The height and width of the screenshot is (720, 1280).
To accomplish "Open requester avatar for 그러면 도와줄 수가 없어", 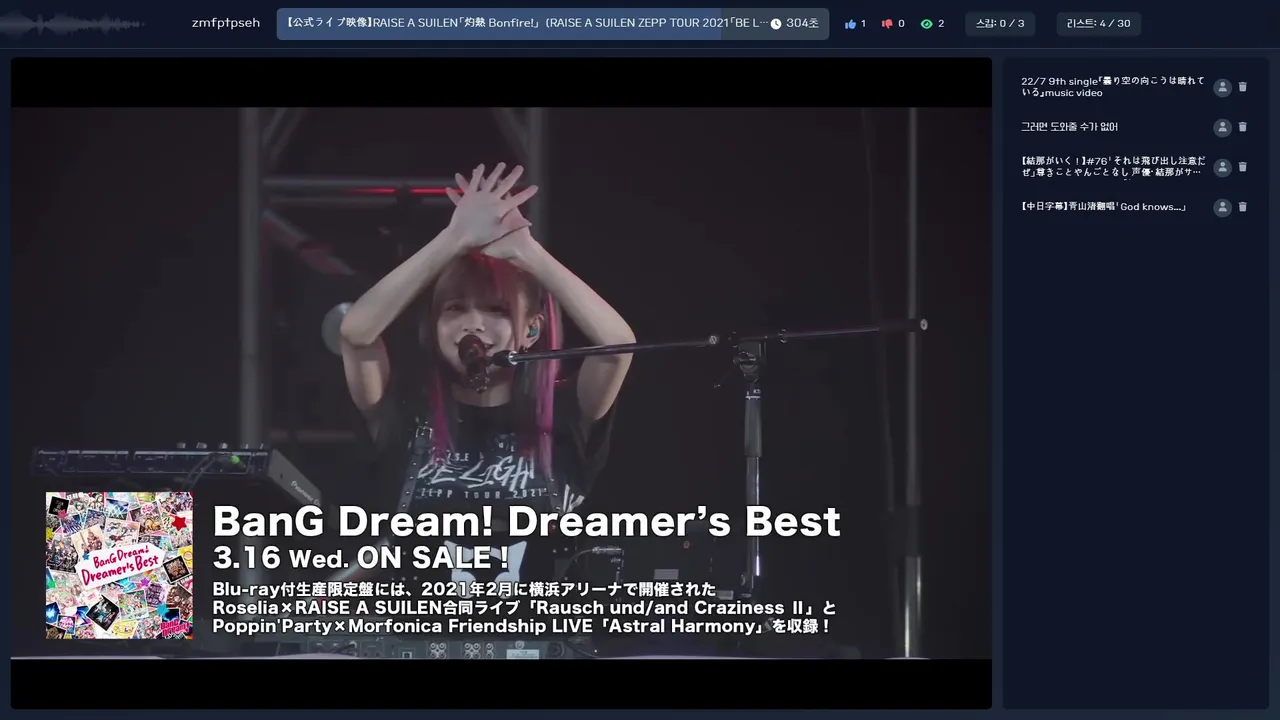I will click(x=1222, y=127).
